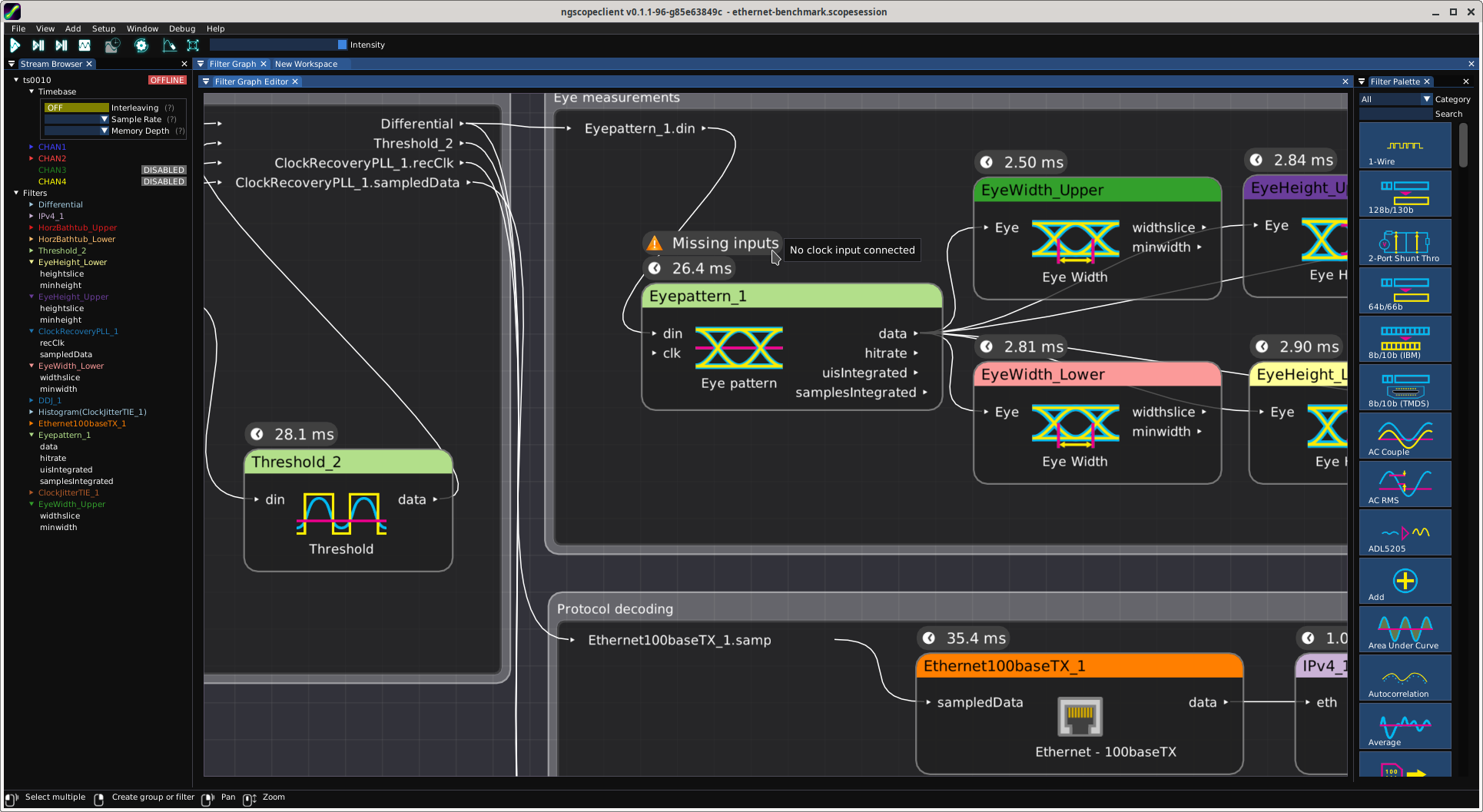Select the Autocorrelation filter in palette
The image size is (1483, 812).
coord(1404,677)
